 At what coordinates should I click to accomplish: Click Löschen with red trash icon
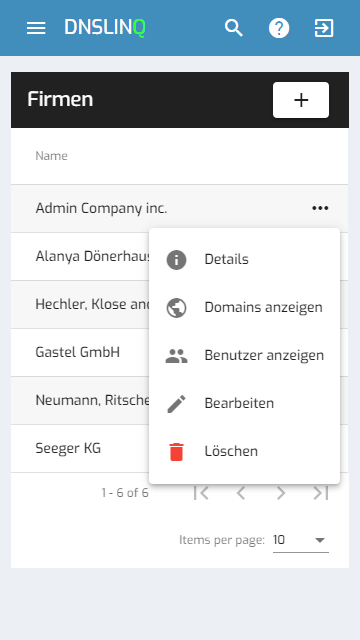(x=244, y=451)
